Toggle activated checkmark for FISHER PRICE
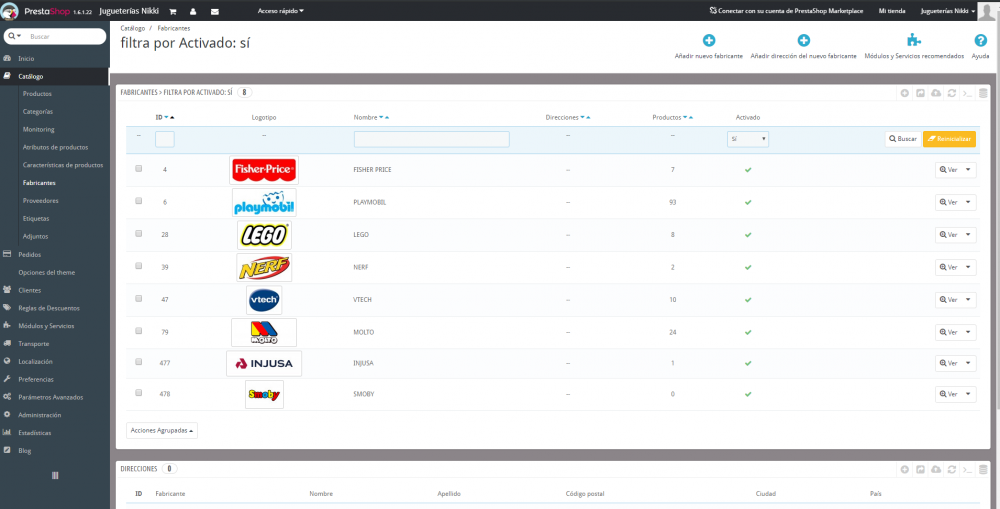 tap(748, 170)
